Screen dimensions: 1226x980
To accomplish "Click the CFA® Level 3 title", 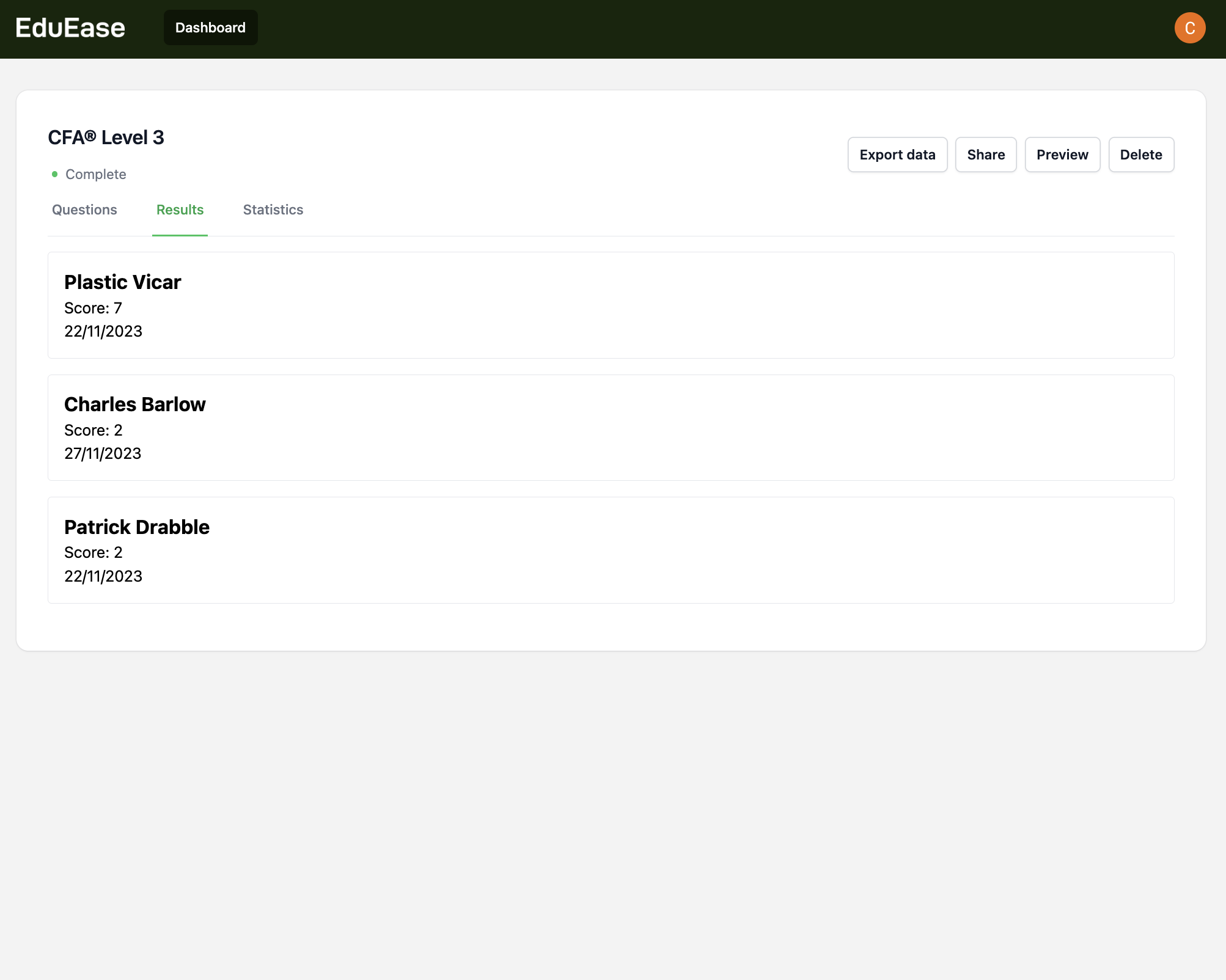I will point(106,137).
